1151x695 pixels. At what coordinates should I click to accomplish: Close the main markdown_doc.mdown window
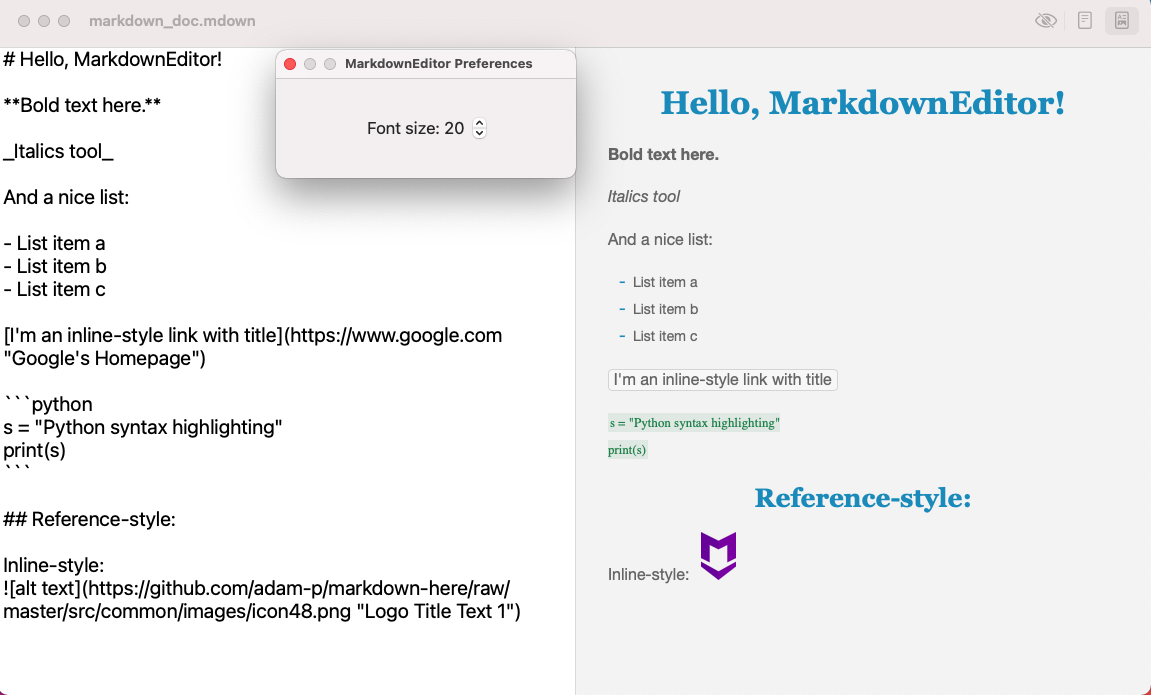24,21
